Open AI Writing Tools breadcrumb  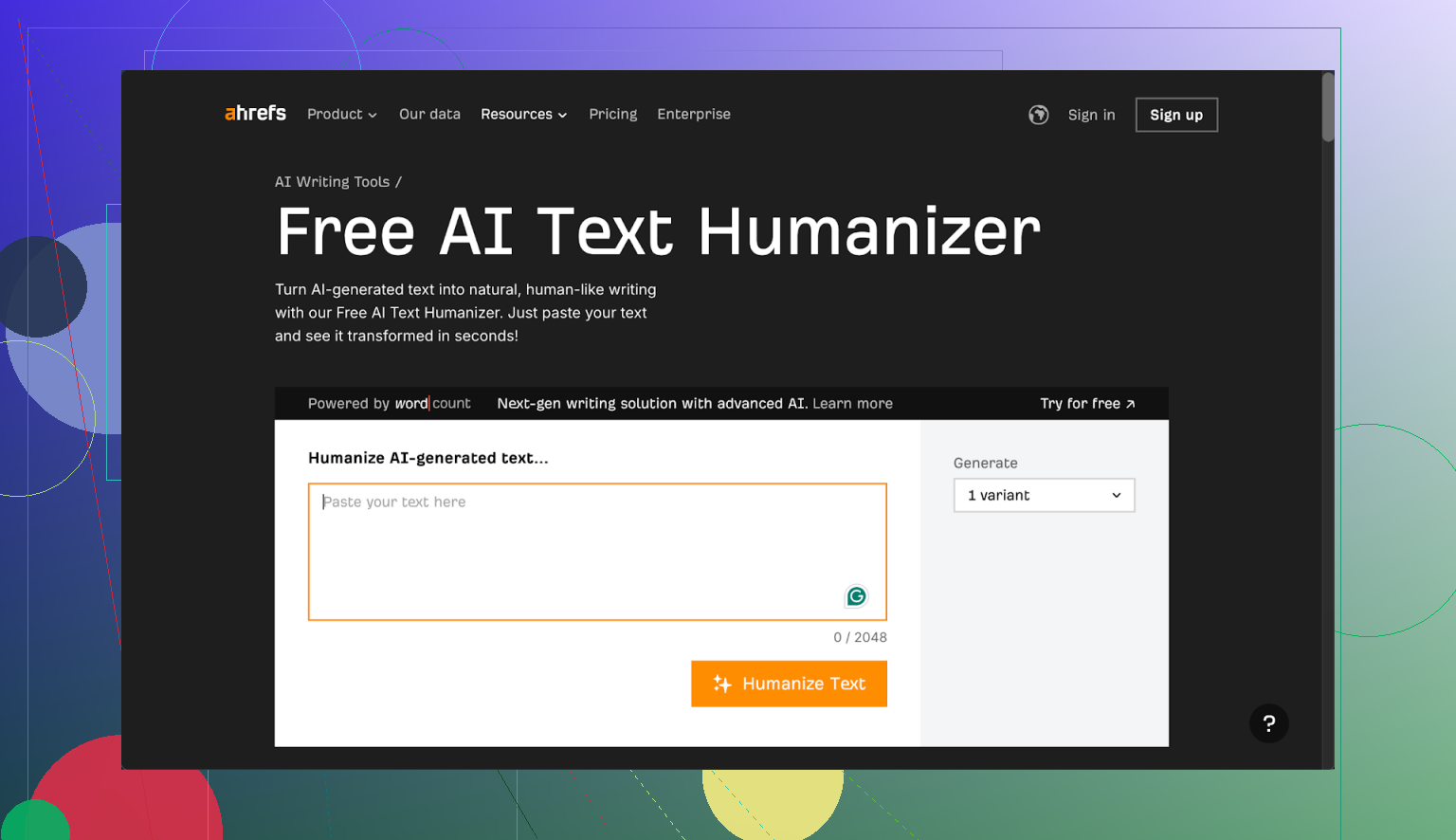coord(332,182)
